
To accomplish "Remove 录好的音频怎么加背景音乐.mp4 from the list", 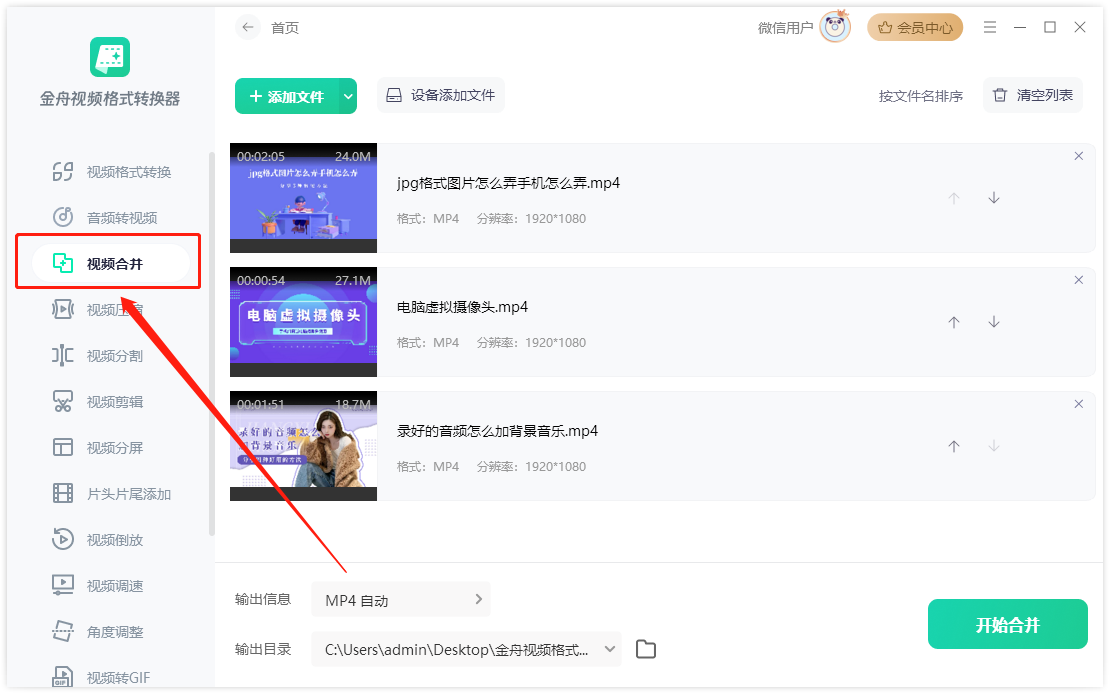I will 1078,404.
